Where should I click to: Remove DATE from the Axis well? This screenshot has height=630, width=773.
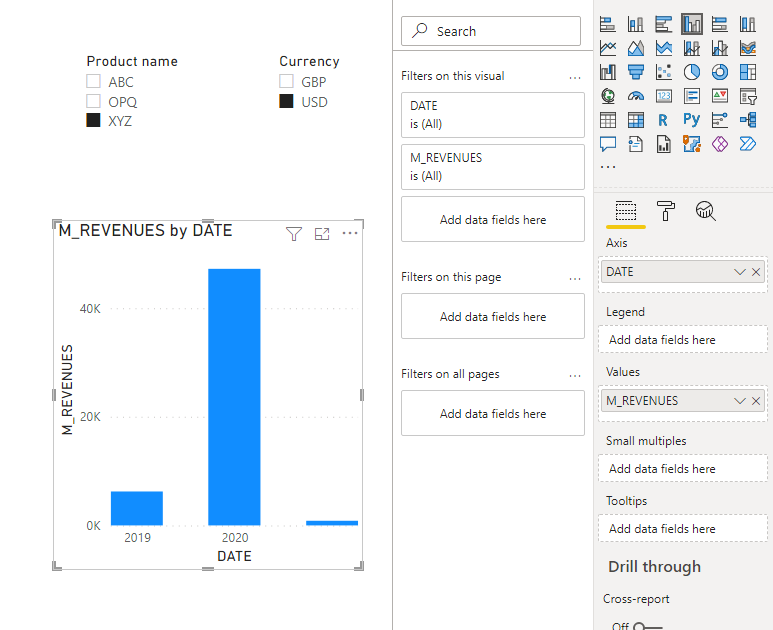coord(756,272)
